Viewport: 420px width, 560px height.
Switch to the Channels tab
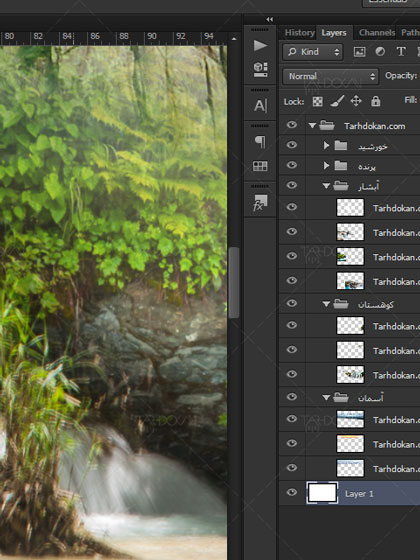[377, 33]
